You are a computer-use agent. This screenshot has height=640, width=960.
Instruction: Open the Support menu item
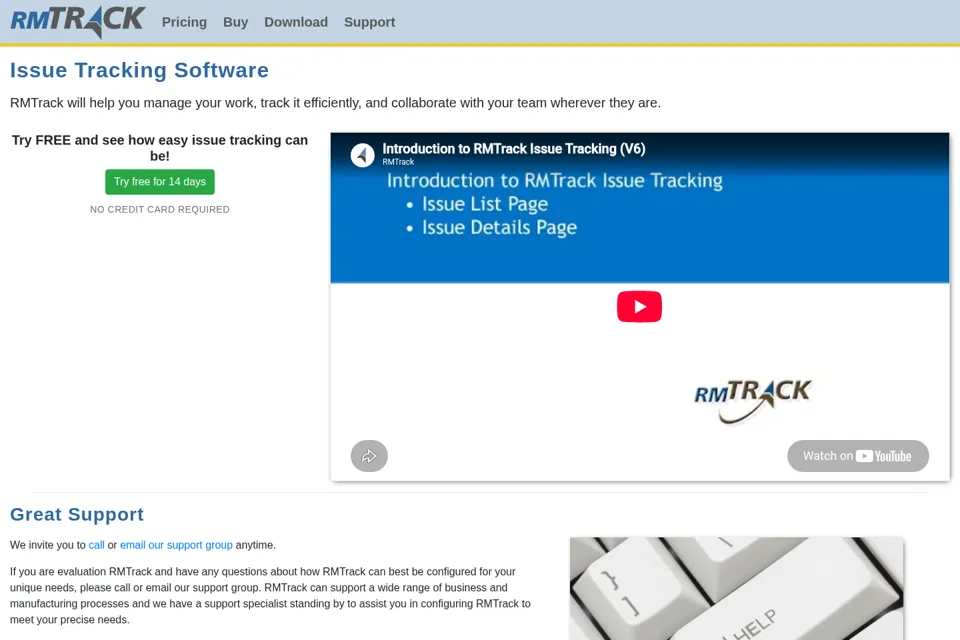tap(369, 22)
